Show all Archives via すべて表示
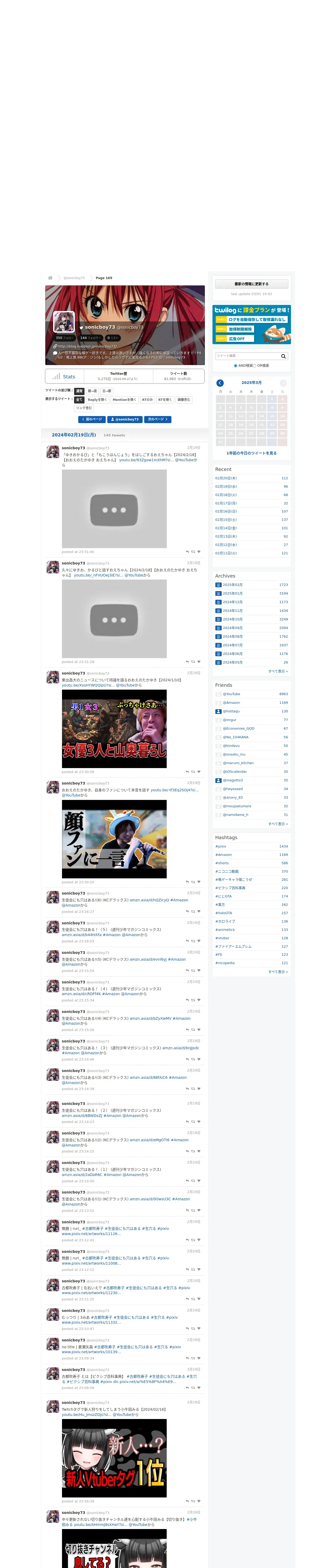 (278, 671)
